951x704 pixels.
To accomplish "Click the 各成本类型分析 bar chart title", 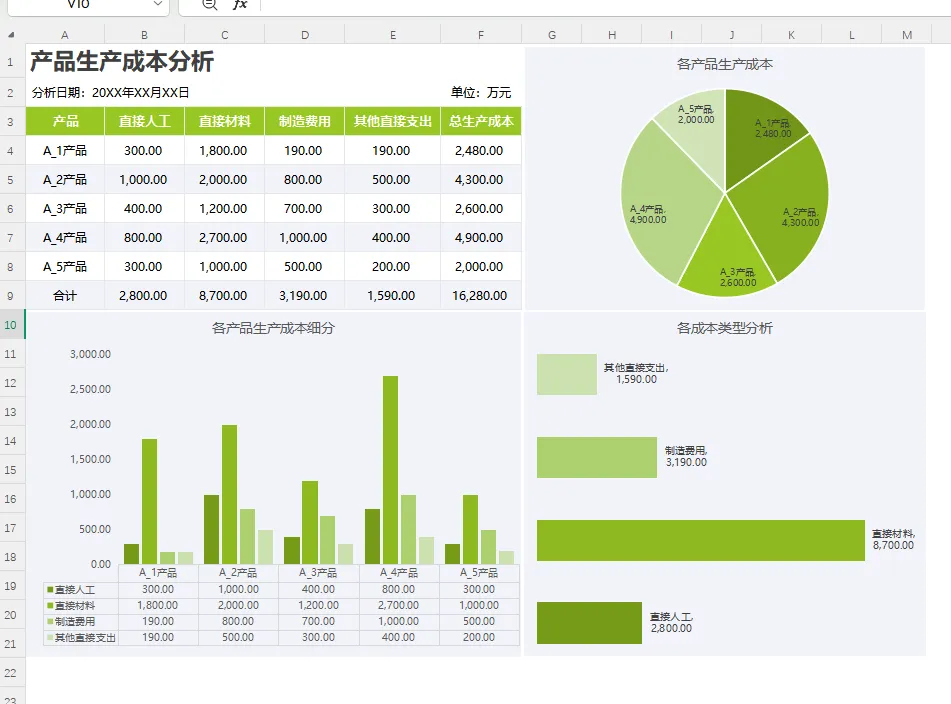I will click(725, 329).
